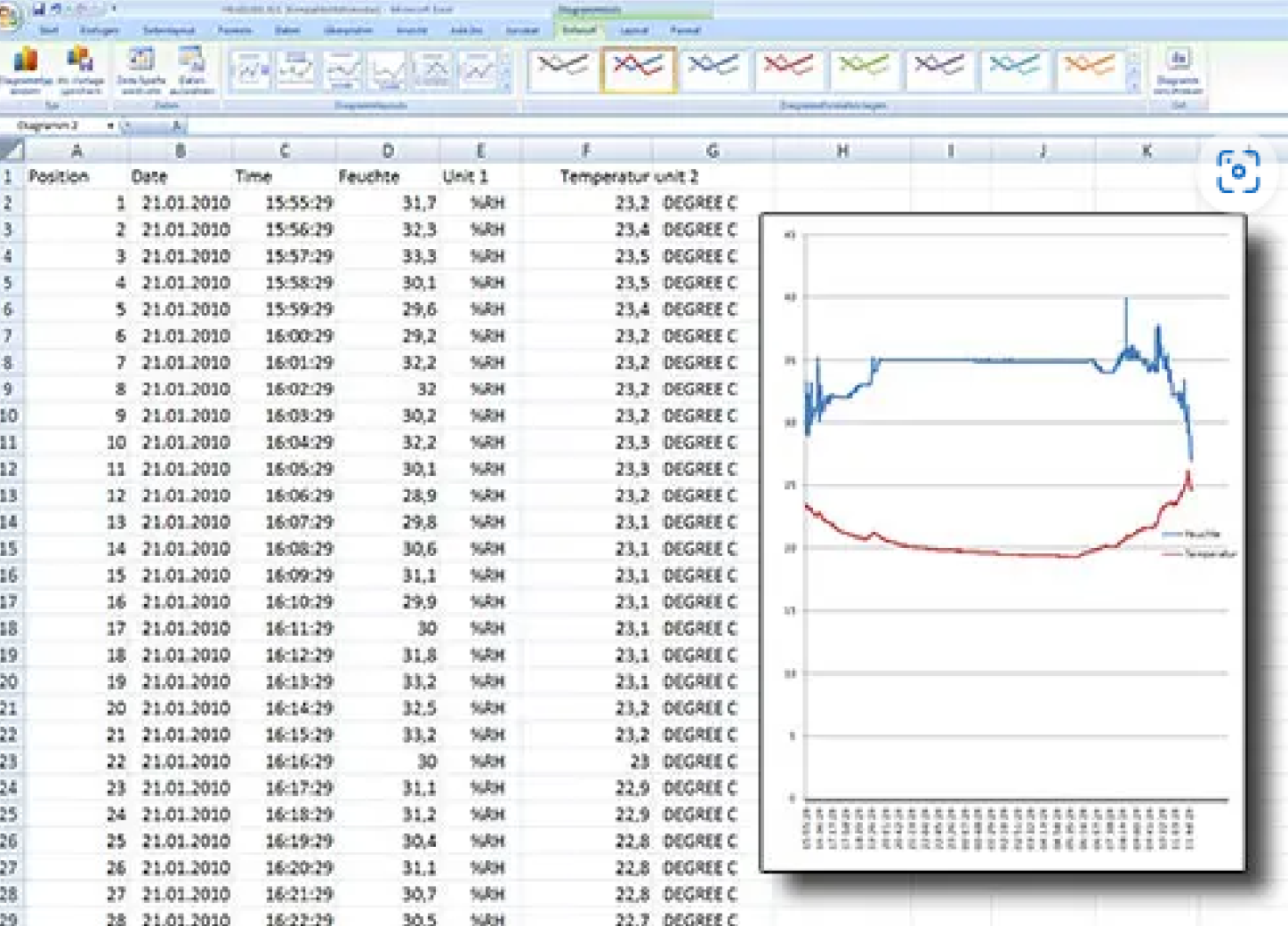Screen dimensions: 1288x926
Task: Click the Diagramm verschieben icon
Action: point(1178,69)
